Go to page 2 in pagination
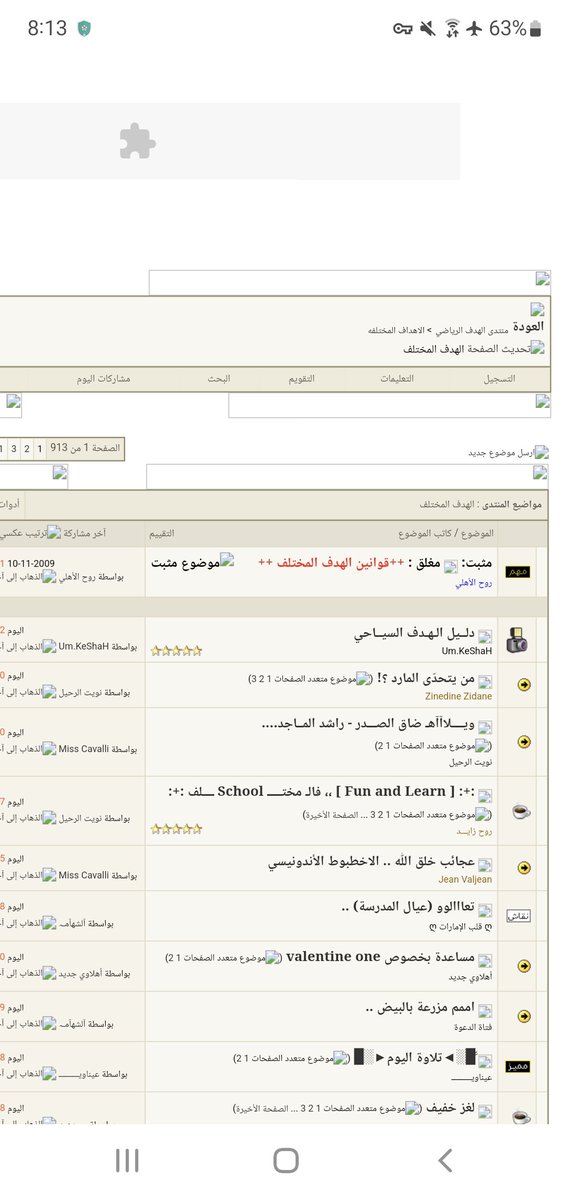The image size is (568, 1200). tap(27, 449)
